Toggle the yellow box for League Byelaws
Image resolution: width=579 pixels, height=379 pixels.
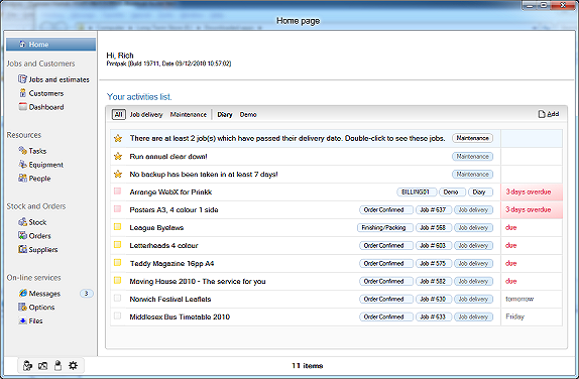tap(117, 227)
